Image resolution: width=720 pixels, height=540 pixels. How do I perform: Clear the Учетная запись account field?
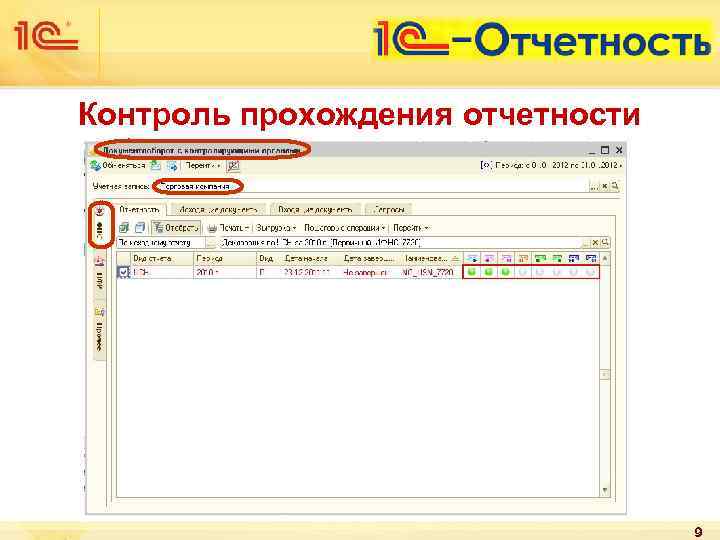(605, 186)
